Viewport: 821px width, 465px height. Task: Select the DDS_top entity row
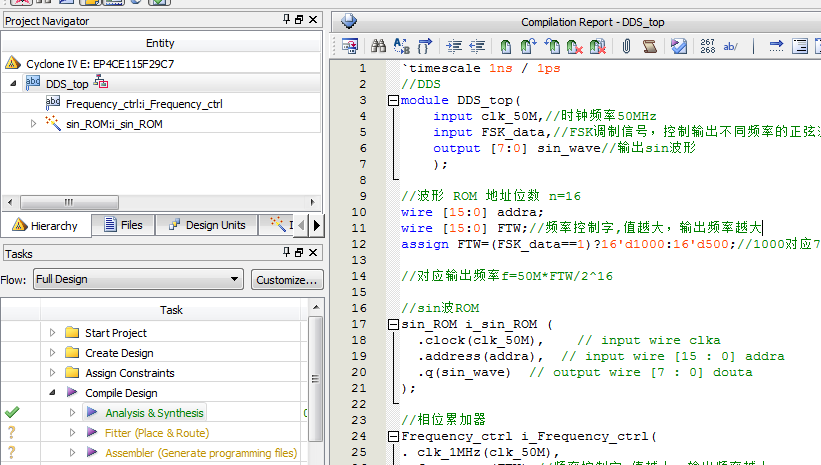point(162,83)
